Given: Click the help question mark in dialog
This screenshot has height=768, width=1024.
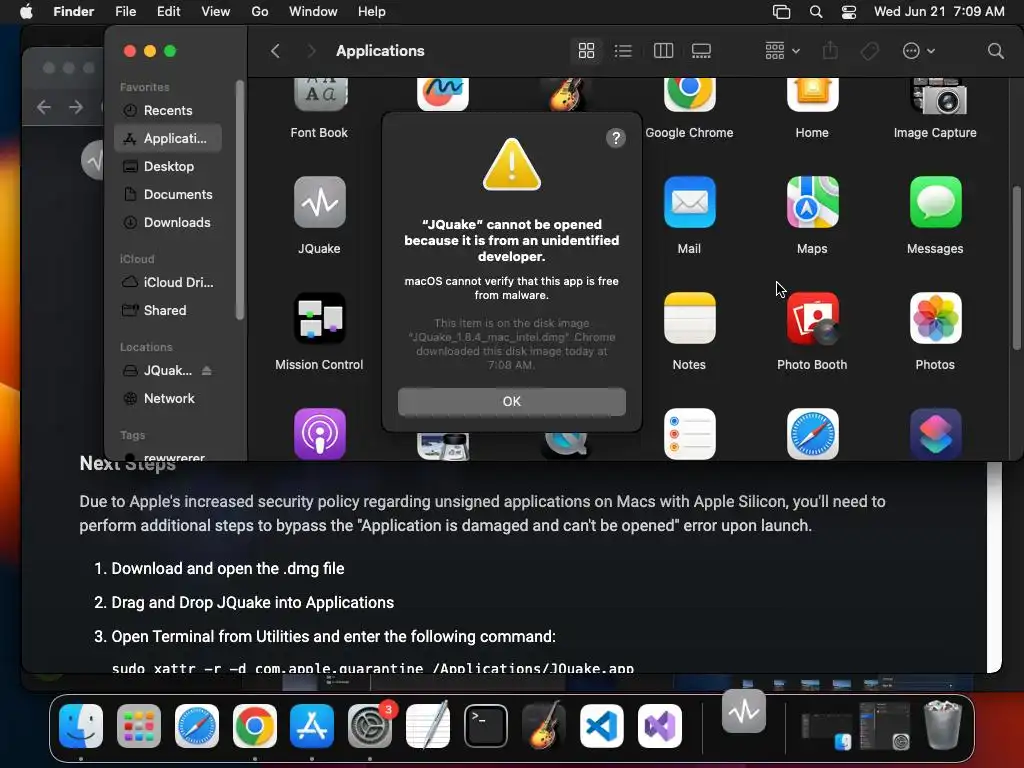Looking at the screenshot, I should click(615, 138).
